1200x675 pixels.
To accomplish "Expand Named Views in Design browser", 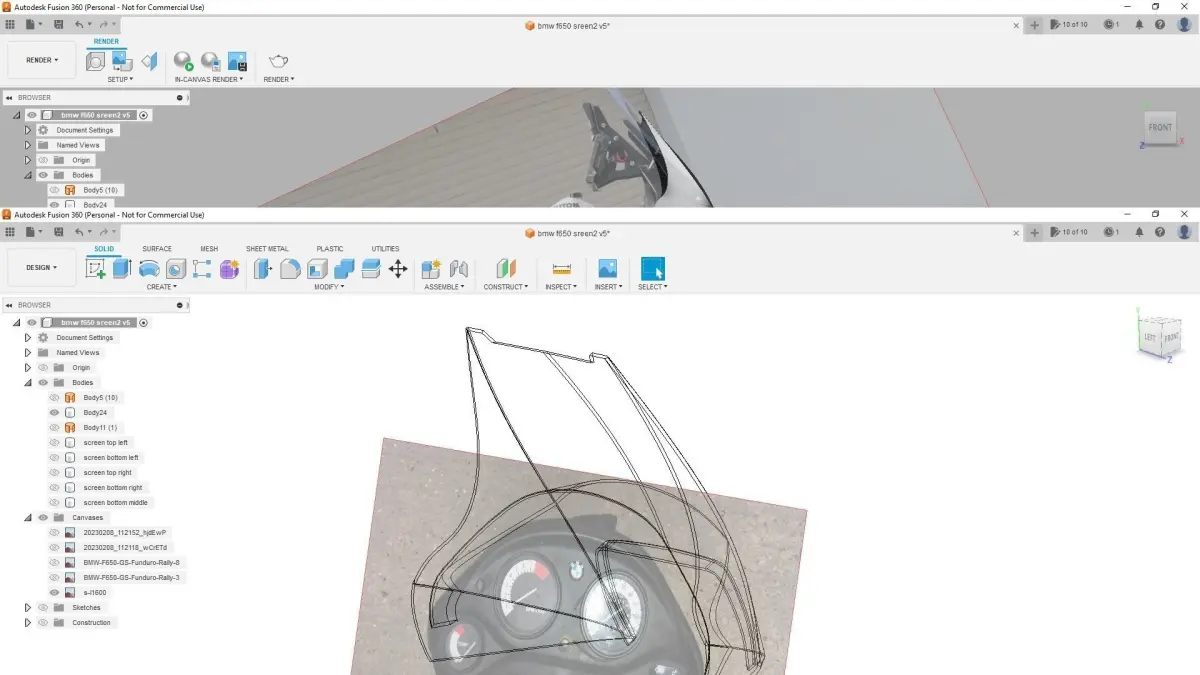I will click(x=28, y=352).
